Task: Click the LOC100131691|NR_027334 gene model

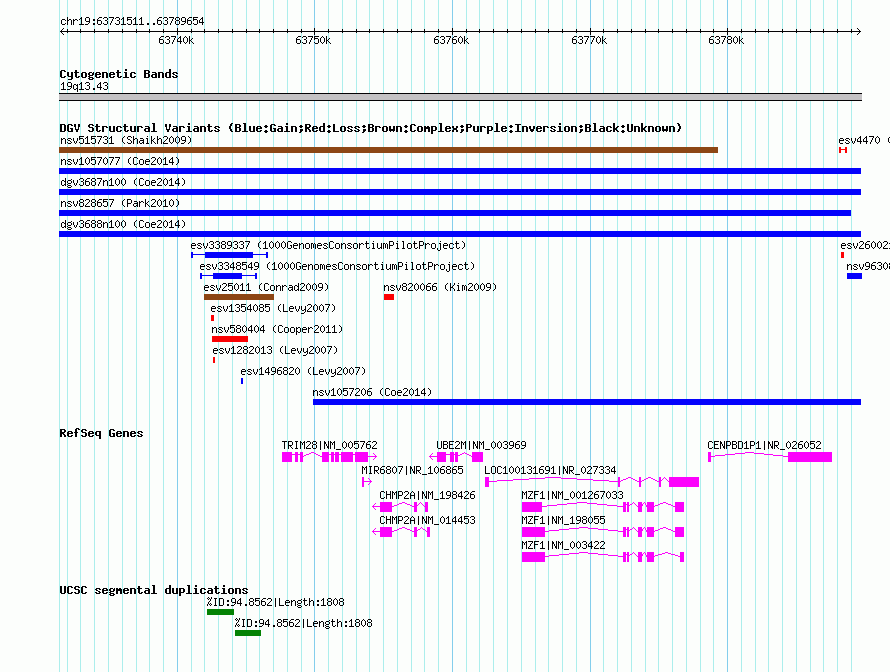Action: pyautogui.click(x=592, y=482)
